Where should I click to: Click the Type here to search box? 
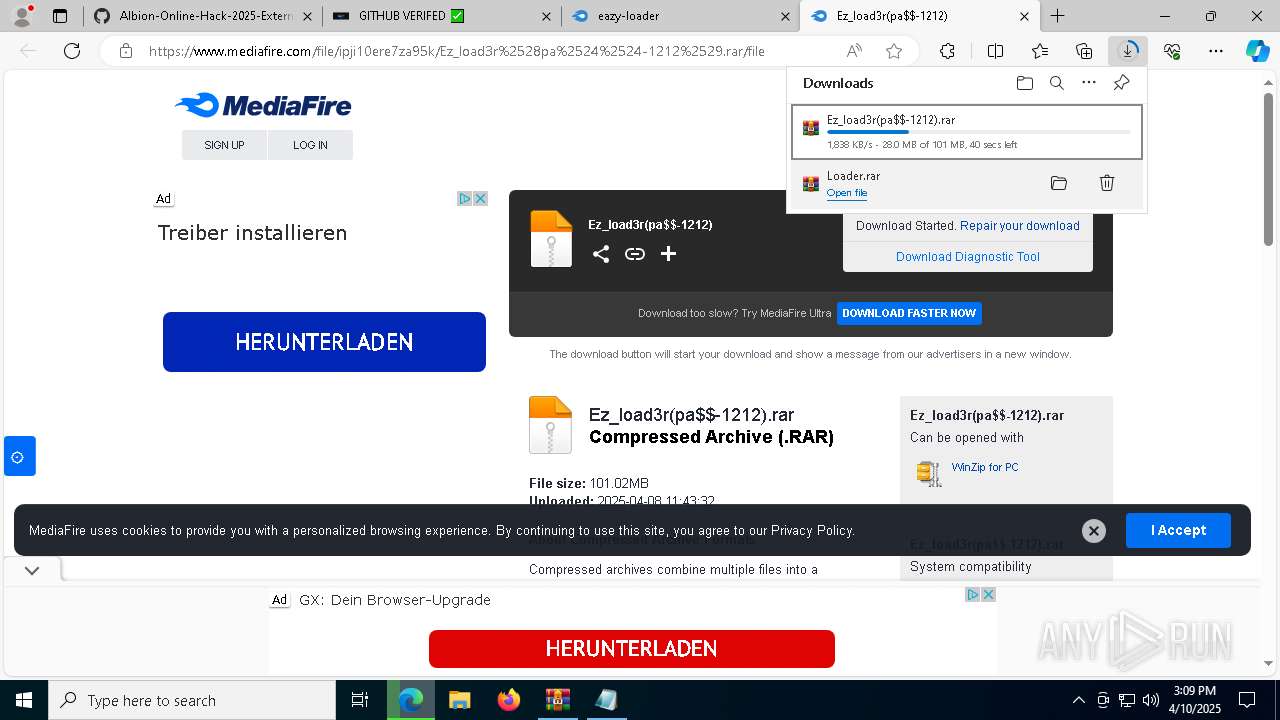(x=192, y=700)
